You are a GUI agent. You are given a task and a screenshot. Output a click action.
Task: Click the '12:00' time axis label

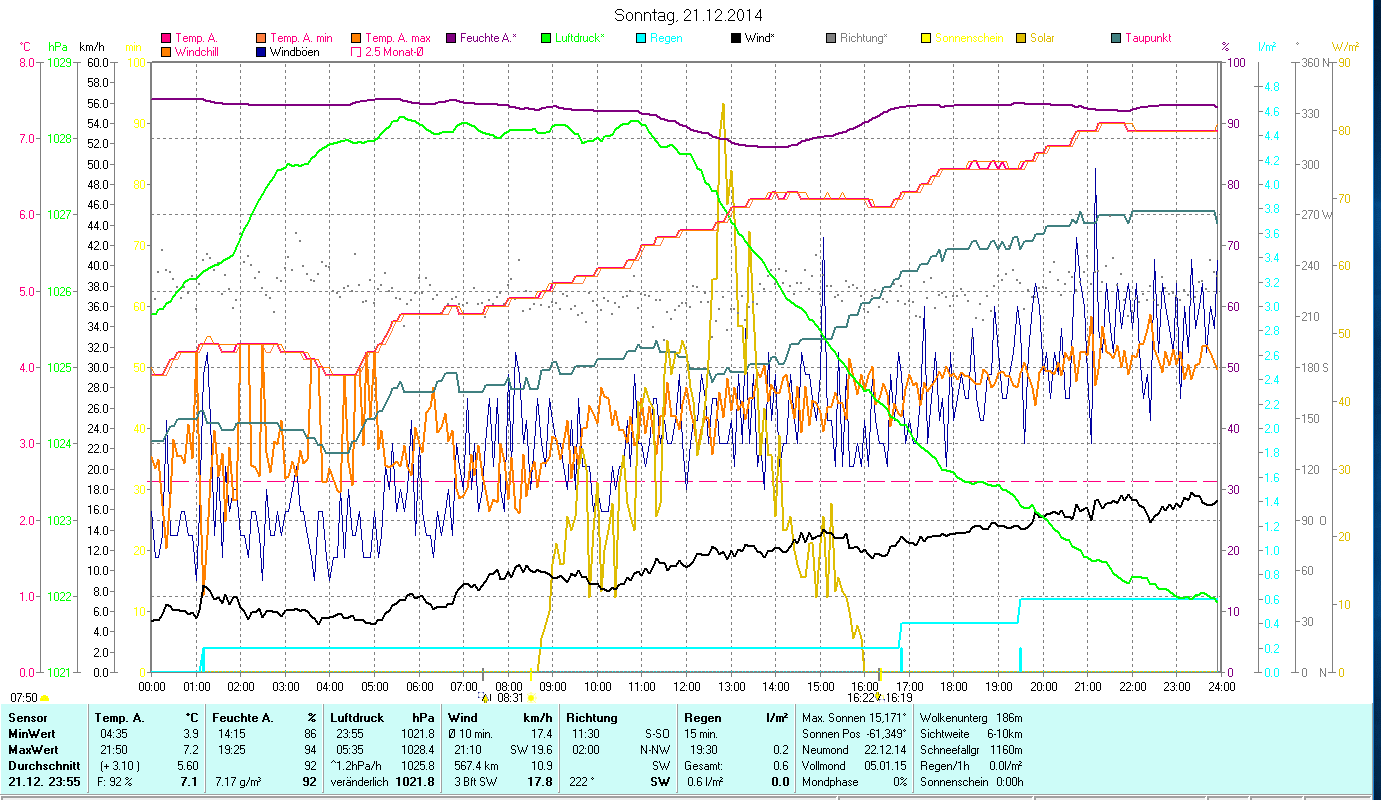point(687,687)
